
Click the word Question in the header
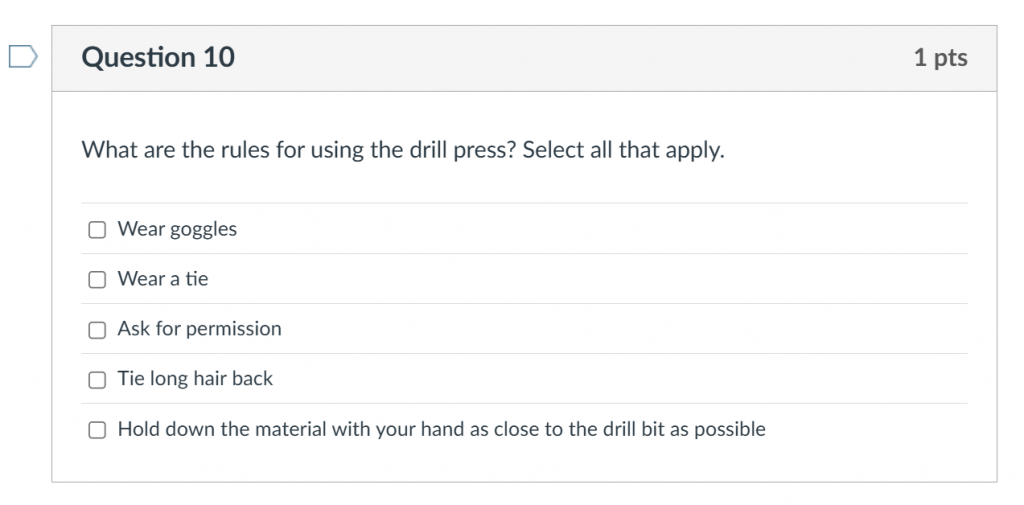coord(138,57)
